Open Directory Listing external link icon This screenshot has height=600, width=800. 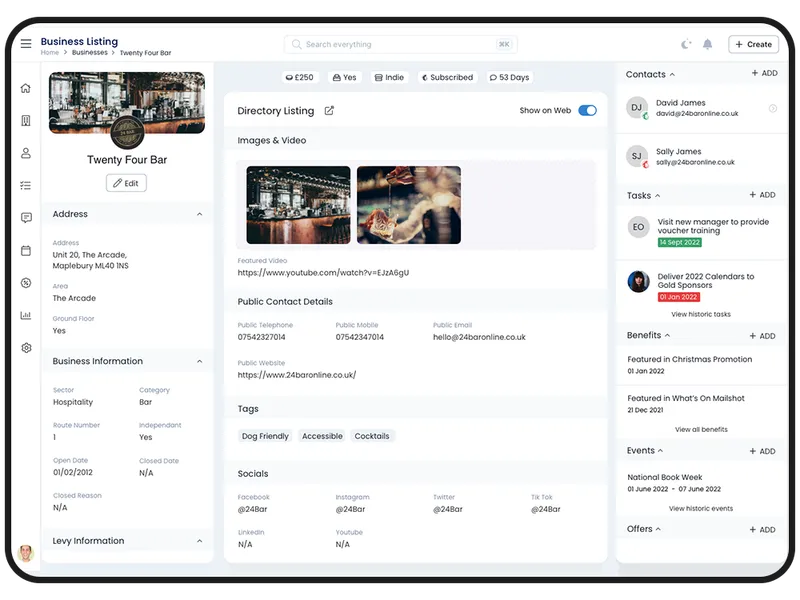[x=329, y=111]
